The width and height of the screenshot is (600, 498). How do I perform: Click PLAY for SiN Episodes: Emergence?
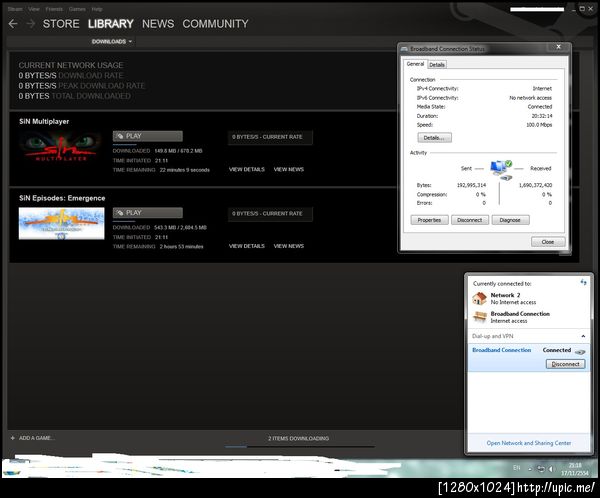pos(148,212)
